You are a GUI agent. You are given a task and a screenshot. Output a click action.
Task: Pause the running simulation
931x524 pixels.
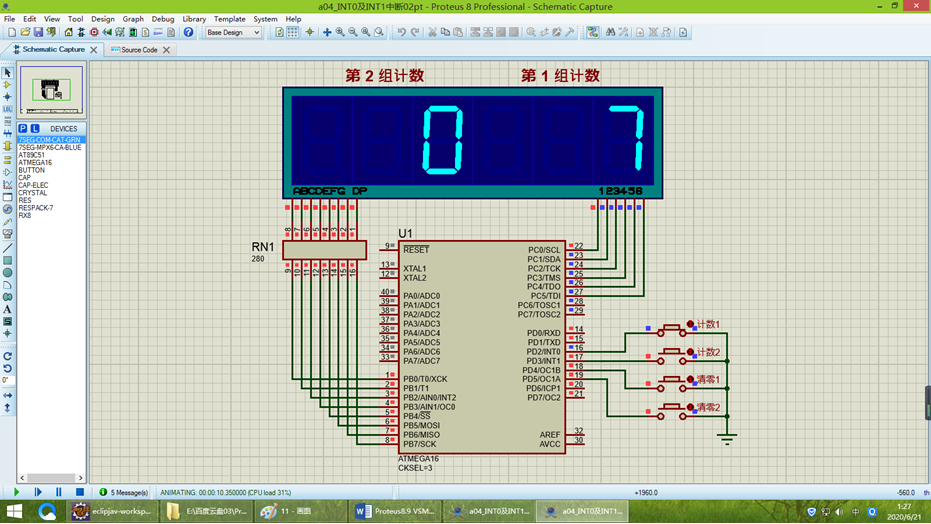58,492
